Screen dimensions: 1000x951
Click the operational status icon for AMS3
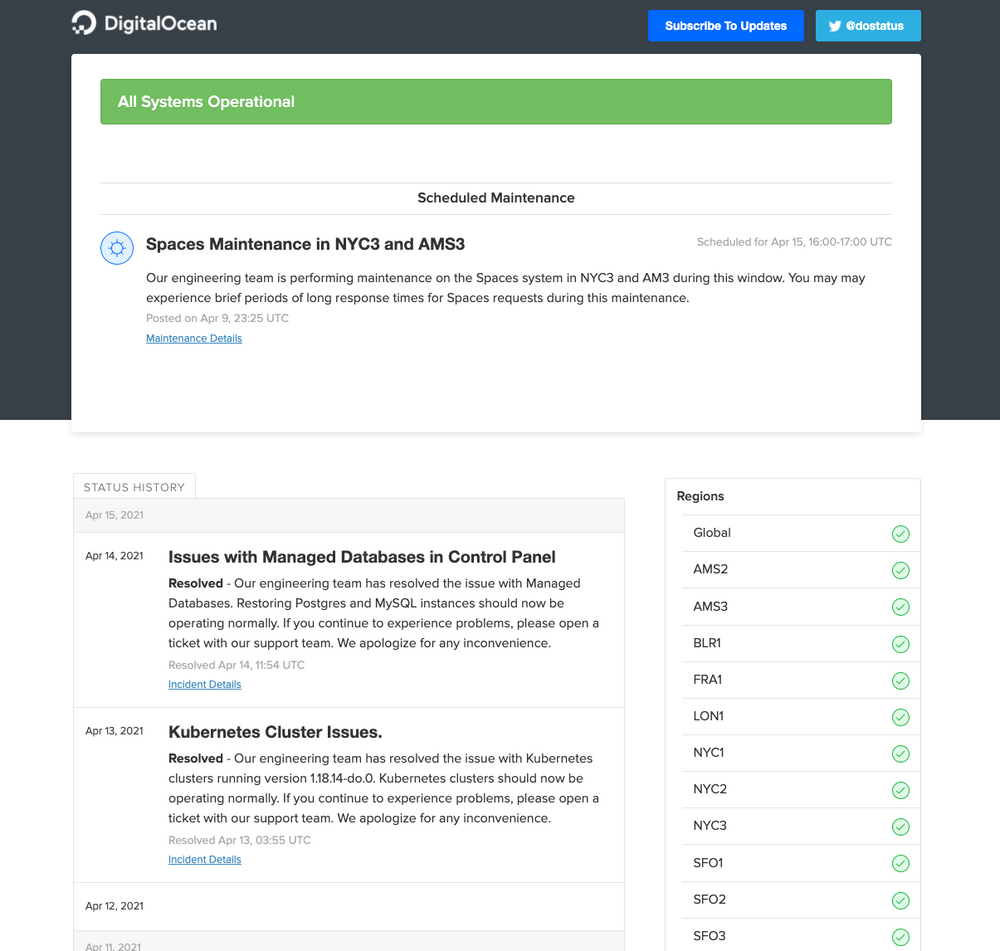click(x=900, y=606)
